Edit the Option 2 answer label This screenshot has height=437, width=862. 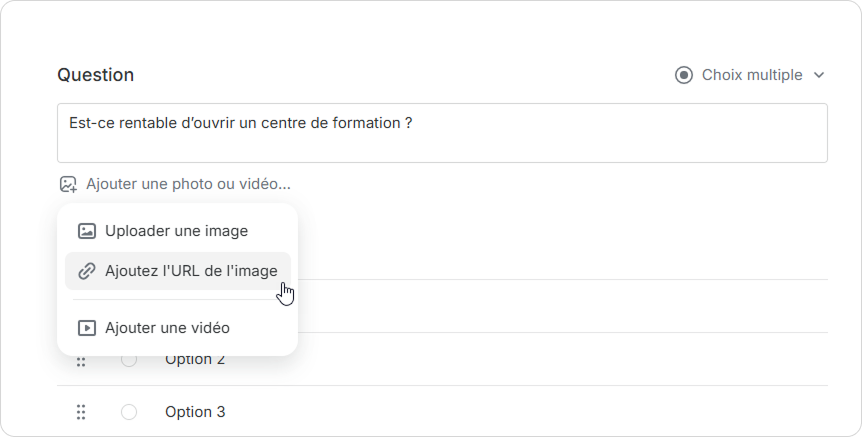(x=195, y=360)
